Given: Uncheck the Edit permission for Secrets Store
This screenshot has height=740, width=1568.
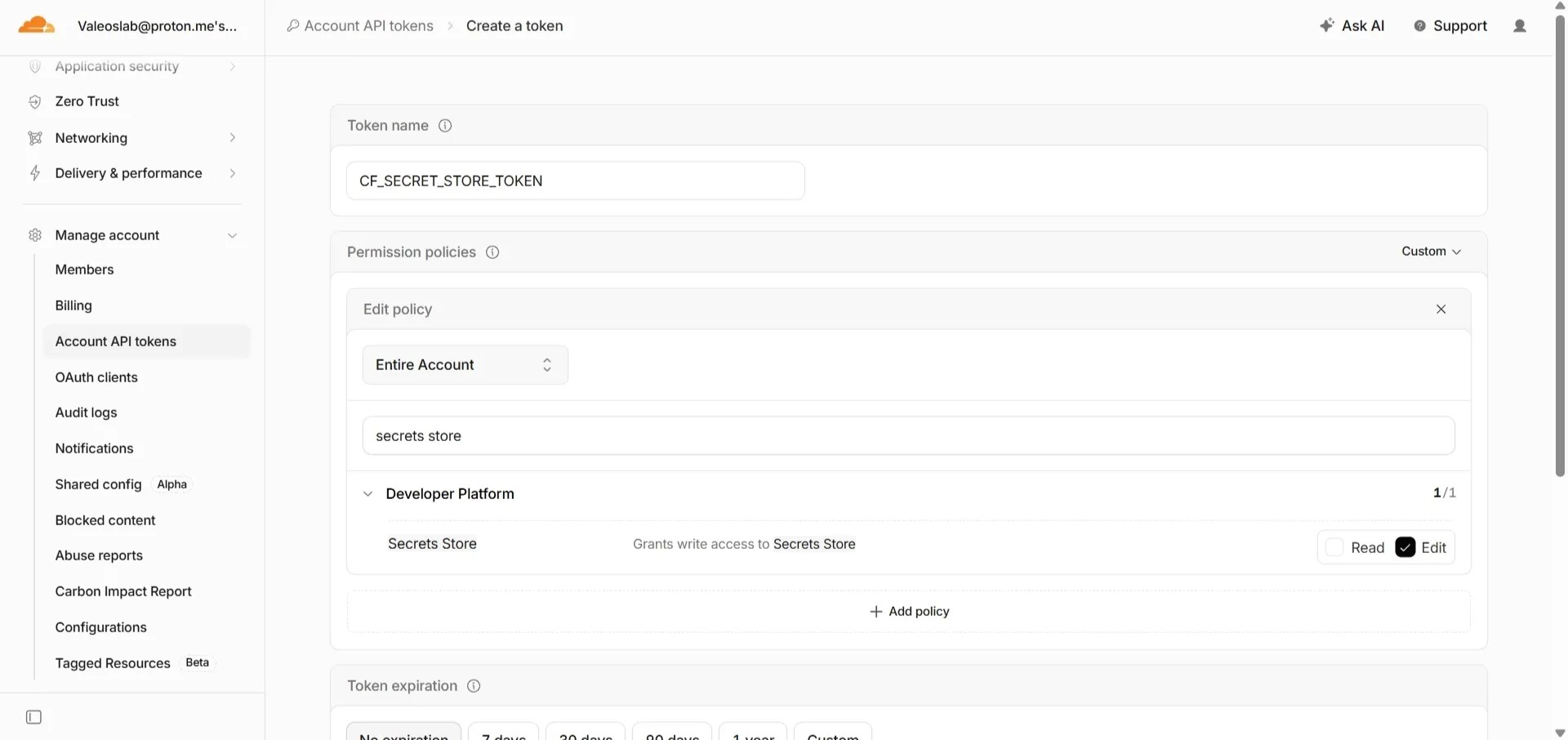Looking at the screenshot, I should click(x=1405, y=547).
